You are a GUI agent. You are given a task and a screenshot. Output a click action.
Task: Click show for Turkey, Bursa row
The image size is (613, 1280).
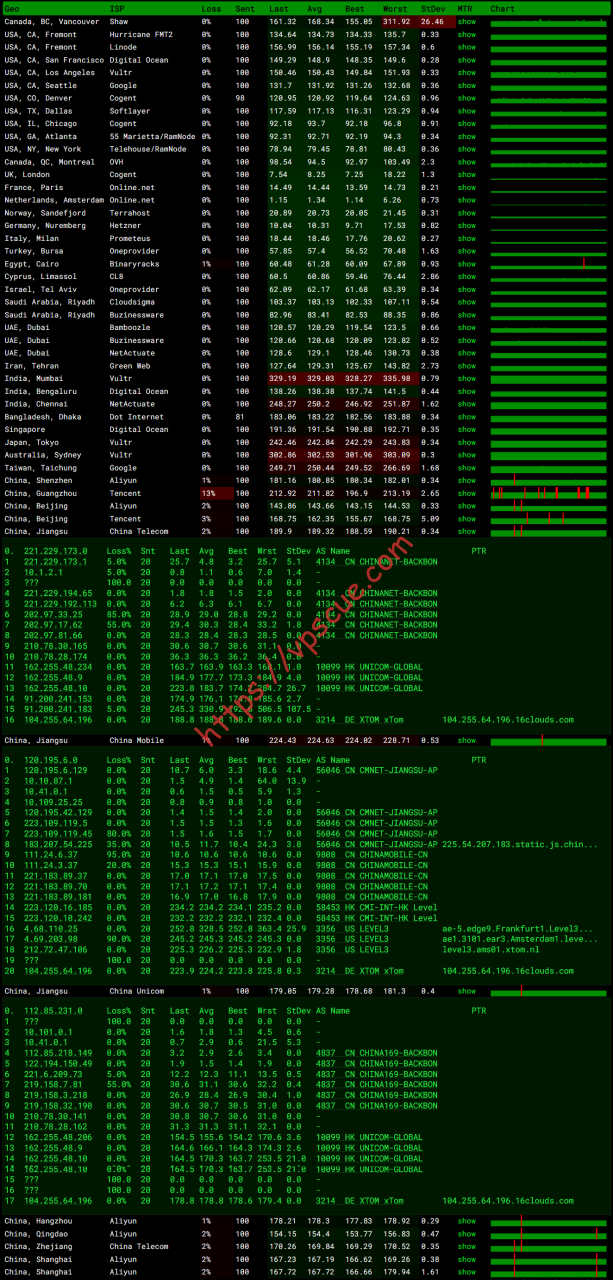(467, 251)
